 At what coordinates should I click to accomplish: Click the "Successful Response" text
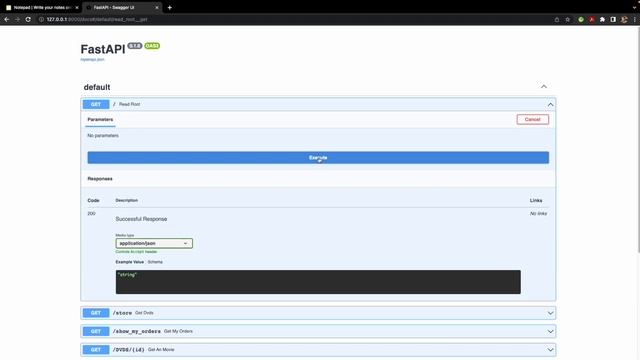(141, 219)
